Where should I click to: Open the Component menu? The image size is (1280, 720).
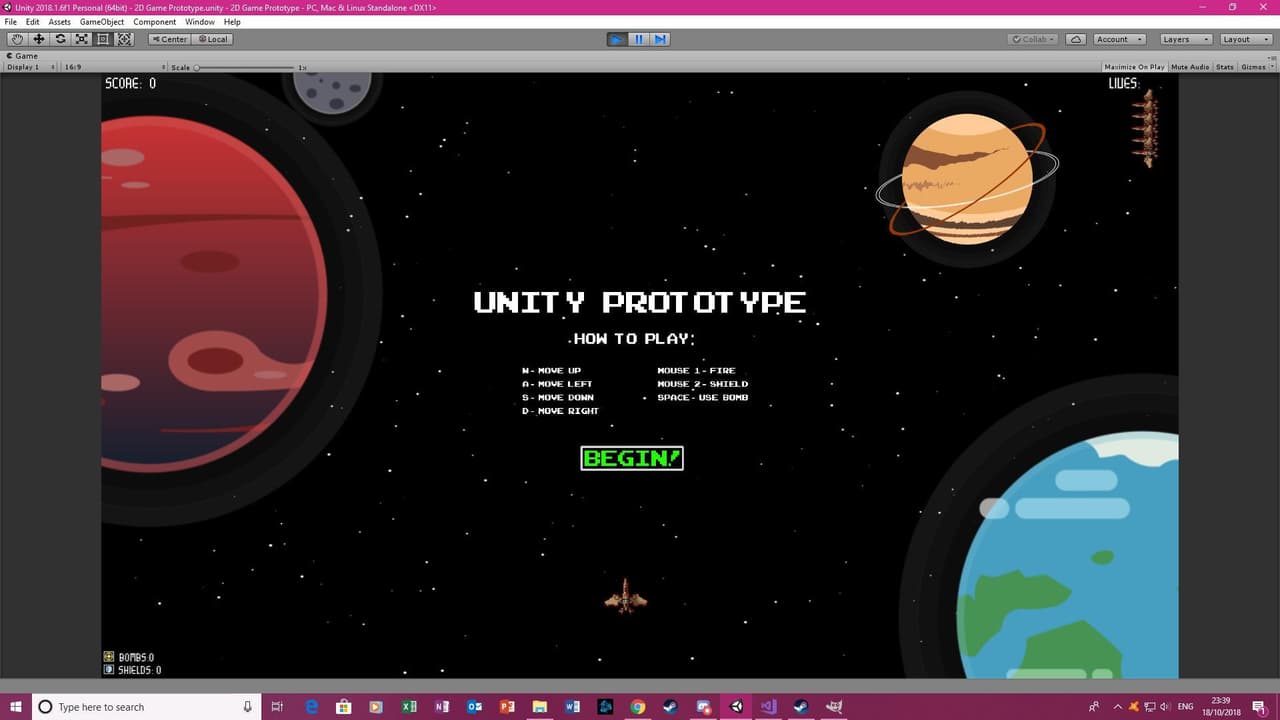pyautogui.click(x=155, y=22)
